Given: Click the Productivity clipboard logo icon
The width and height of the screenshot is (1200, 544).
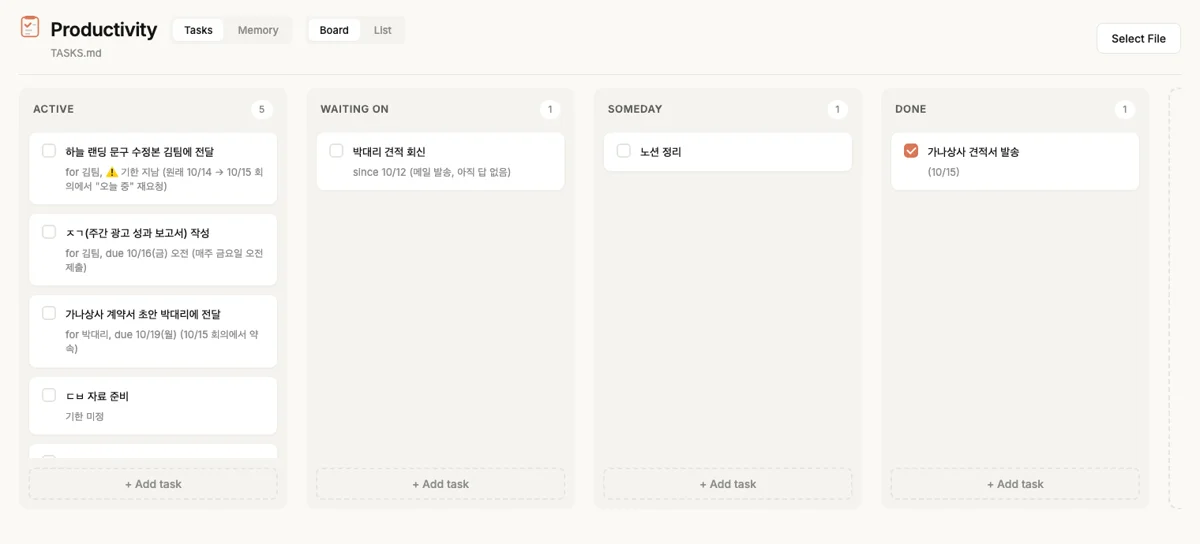Looking at the screenshot, I should [x=30, y=27].
